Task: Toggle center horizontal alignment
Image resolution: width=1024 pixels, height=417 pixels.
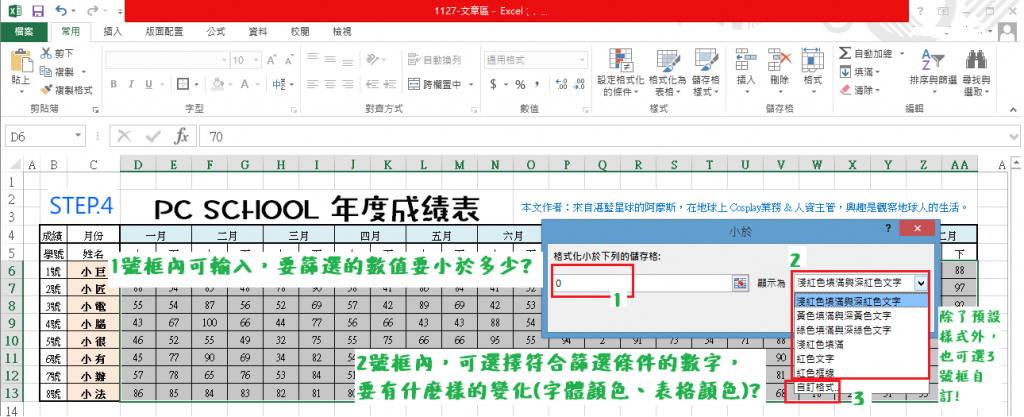Action: tap(331, 84)
